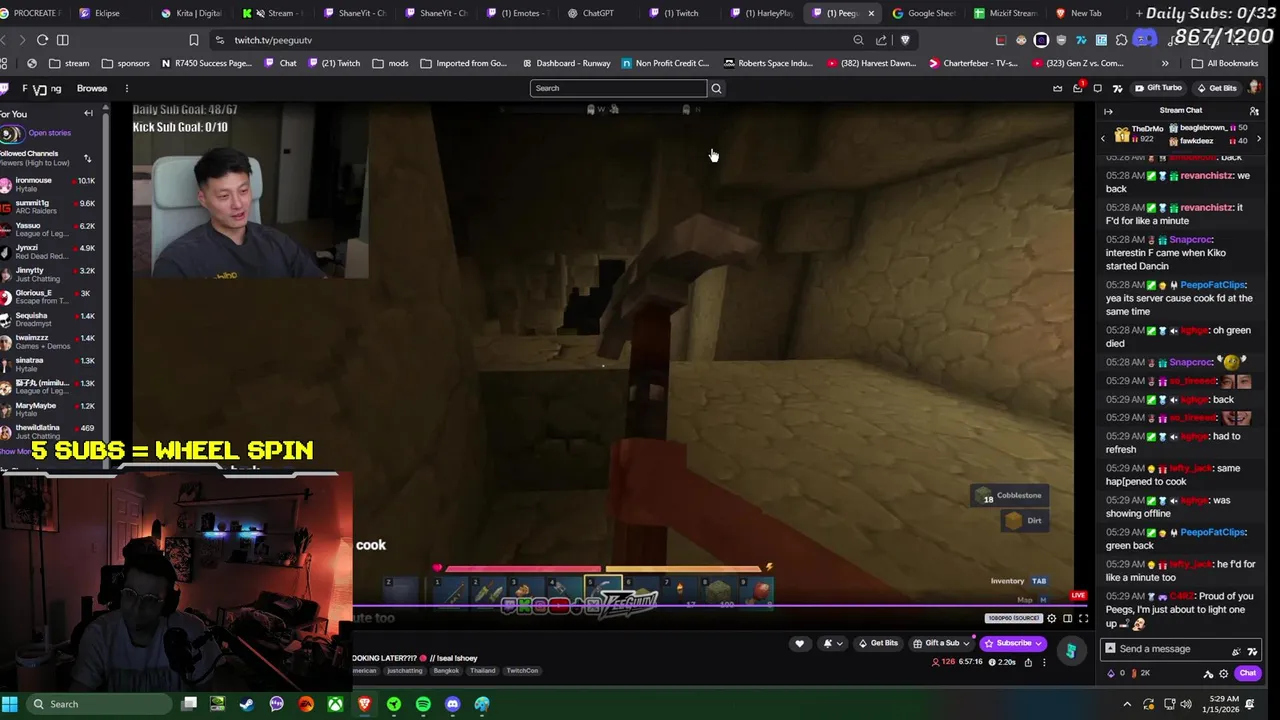
Task: Click the search magnifier button on Twitch
Action: tap(716, 88)
